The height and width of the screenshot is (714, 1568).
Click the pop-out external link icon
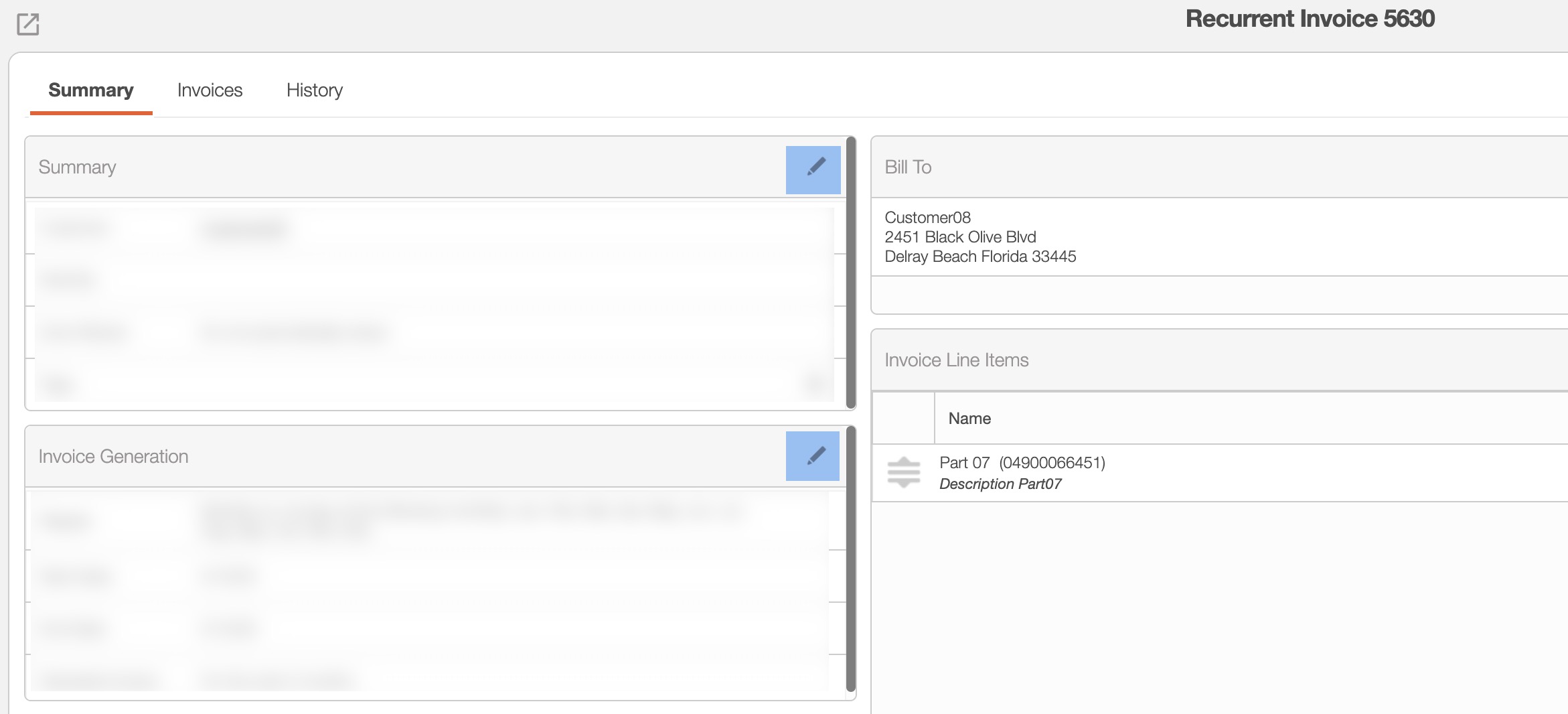pyautogui.click(x=27, y=24)
